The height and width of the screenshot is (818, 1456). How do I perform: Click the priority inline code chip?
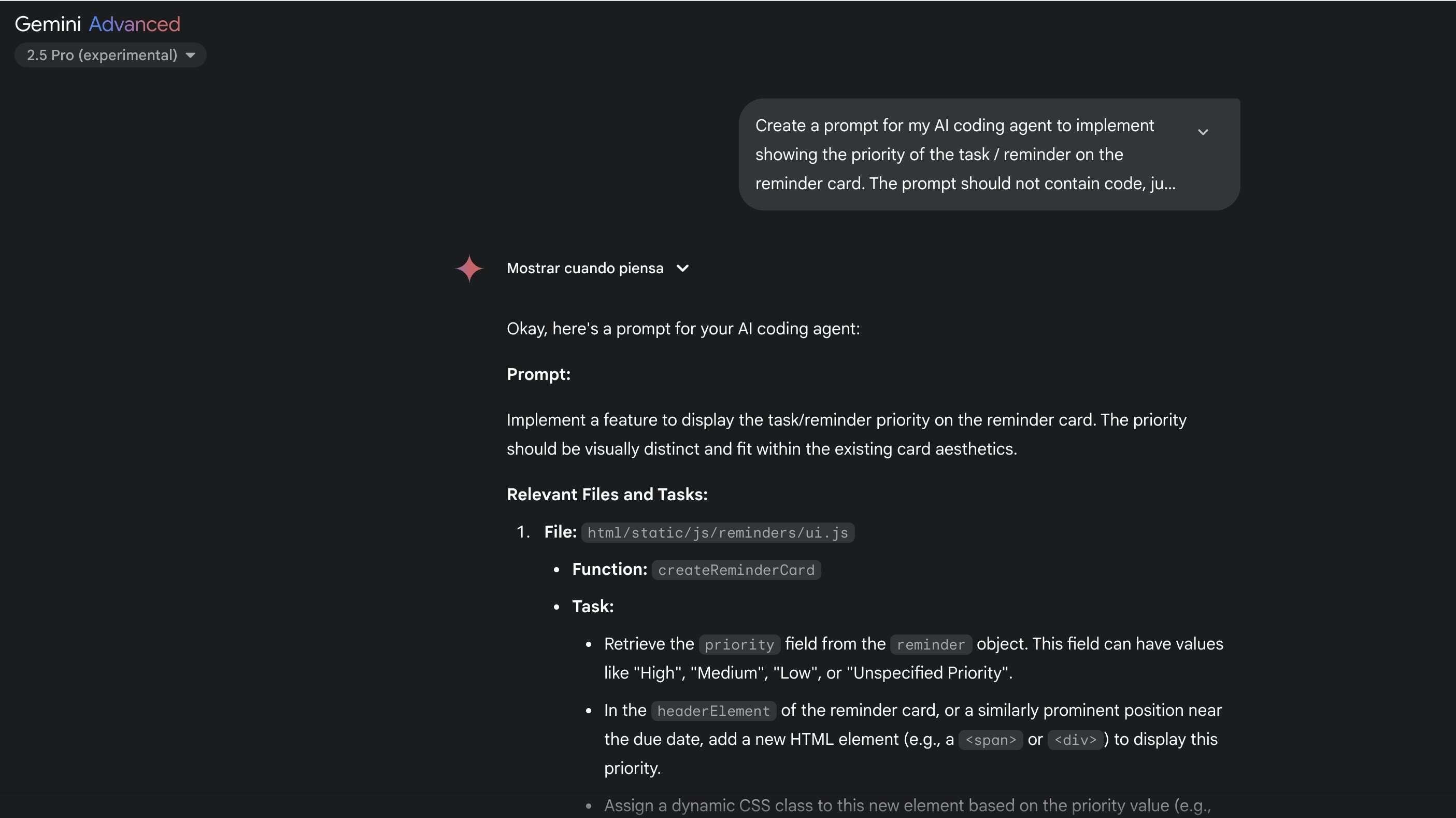pyautogui.click(x=739, y=644)
